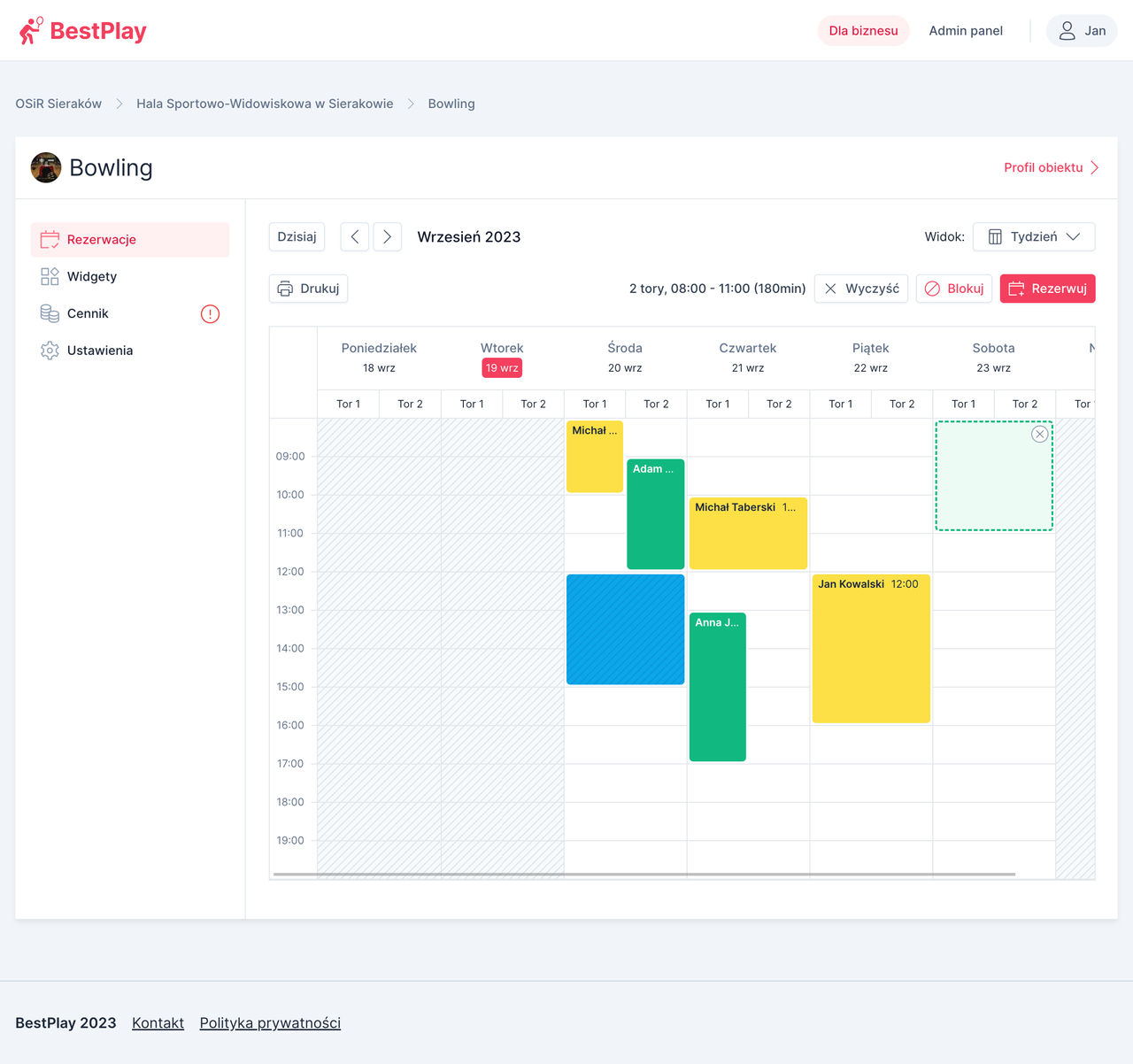The width and height of the screenshot is (1133, 1064).
Task: Open the Ustawienia settings section
Action: [99, 351]
